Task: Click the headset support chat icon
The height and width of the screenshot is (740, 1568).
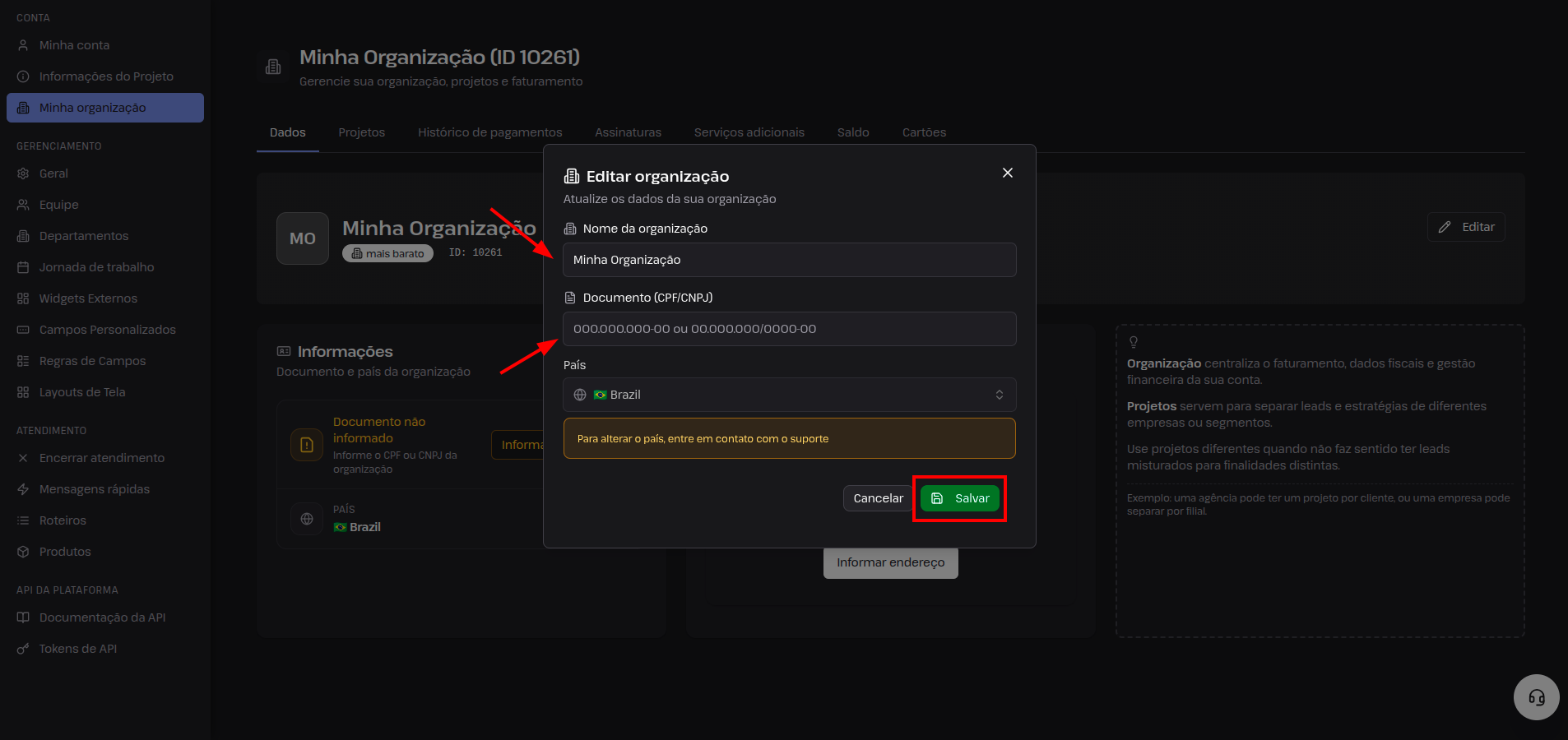Action: 1536,697
